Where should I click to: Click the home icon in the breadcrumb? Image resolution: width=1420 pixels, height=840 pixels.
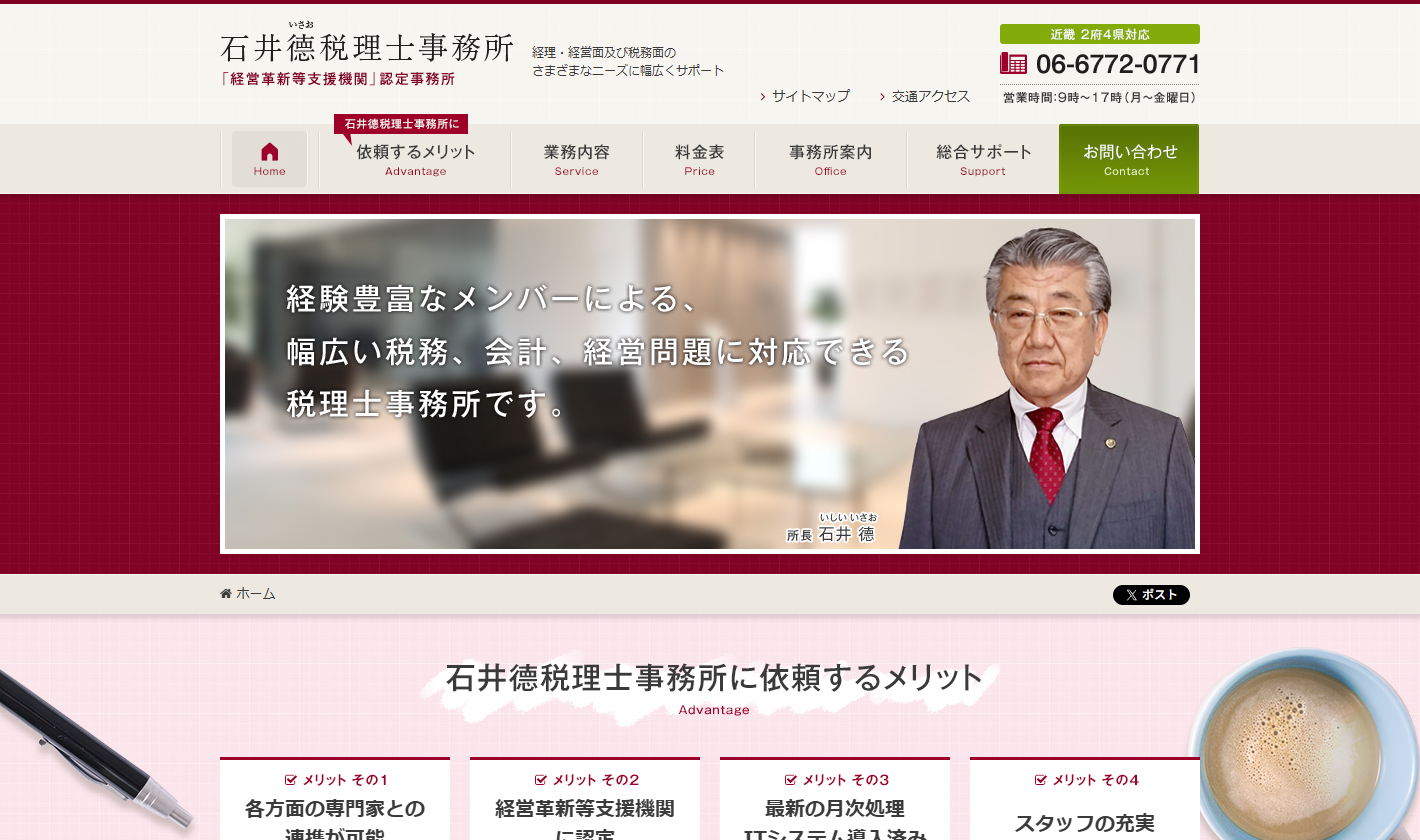[224, 593]
